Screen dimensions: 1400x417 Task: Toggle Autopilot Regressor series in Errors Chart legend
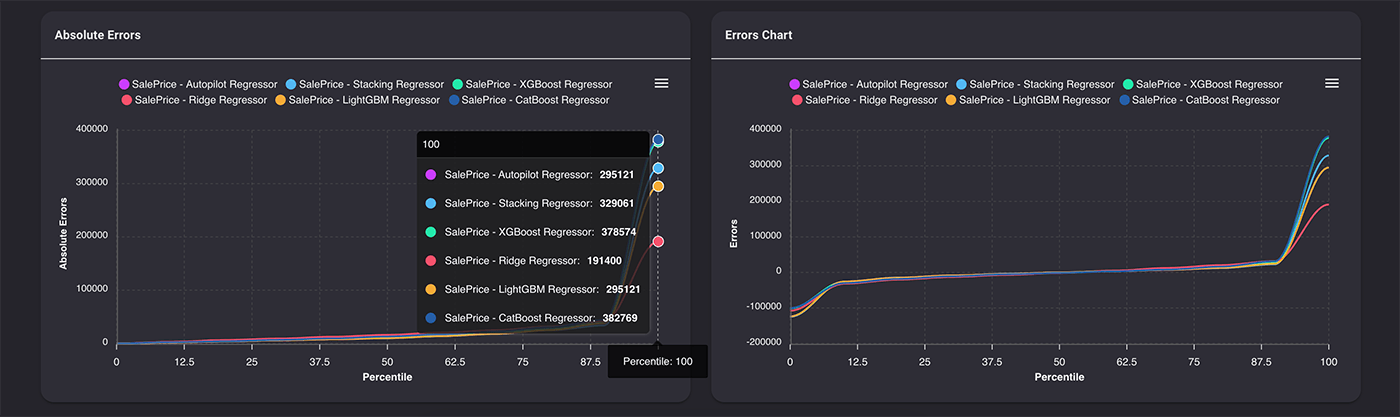(x=869, y=84)
